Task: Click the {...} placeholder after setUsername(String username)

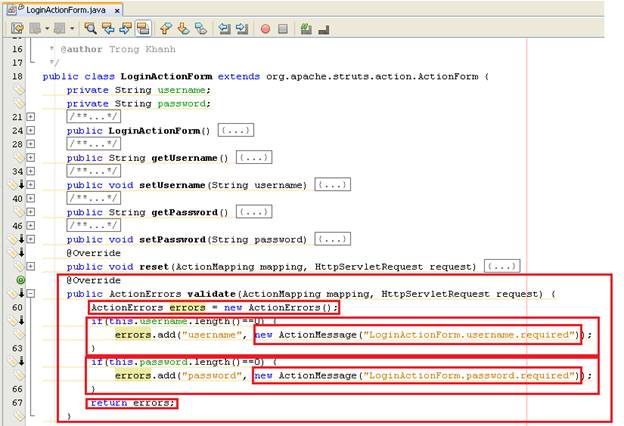Action: click(x=332, y=184)
